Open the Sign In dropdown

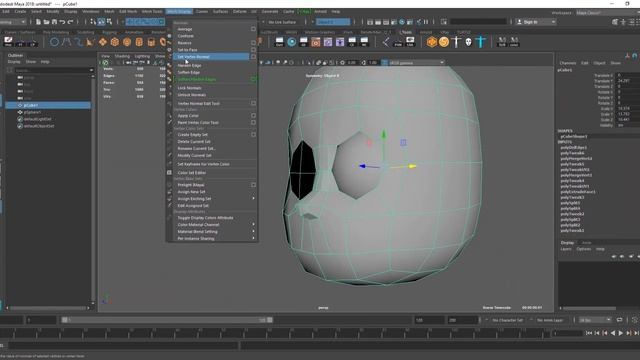coord(536,22)
